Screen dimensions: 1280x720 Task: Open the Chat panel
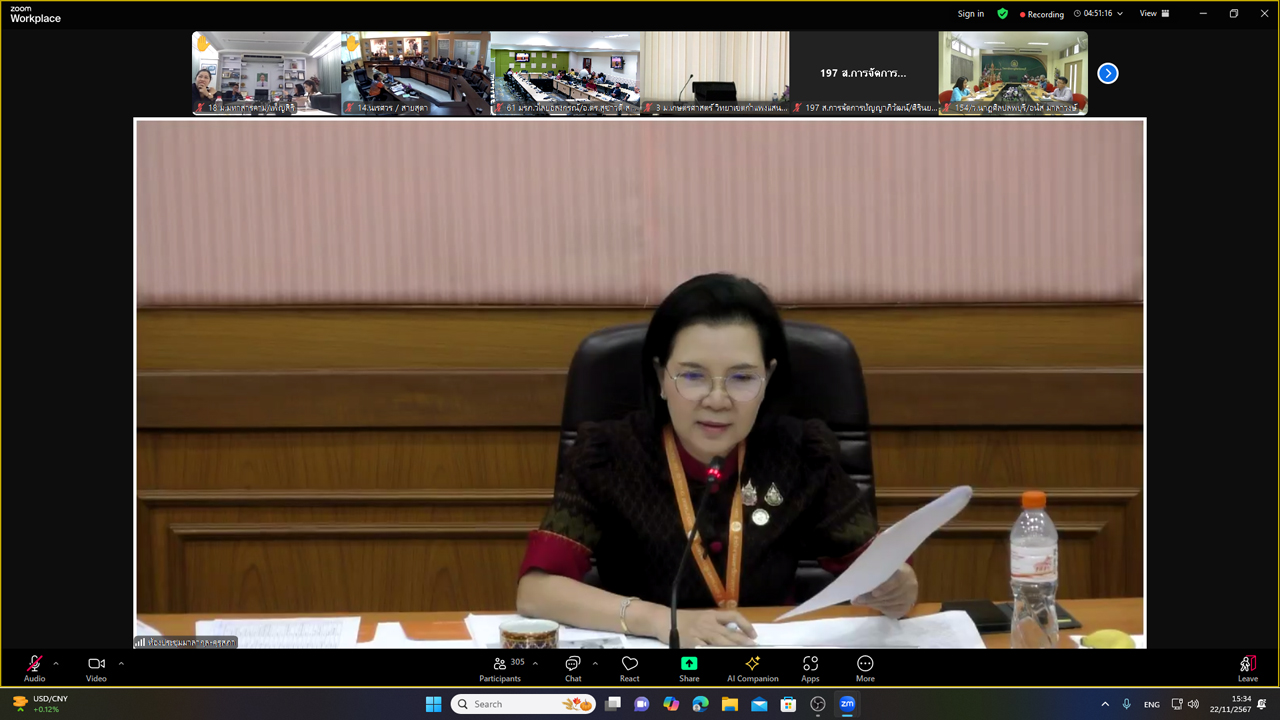[573, 667]
